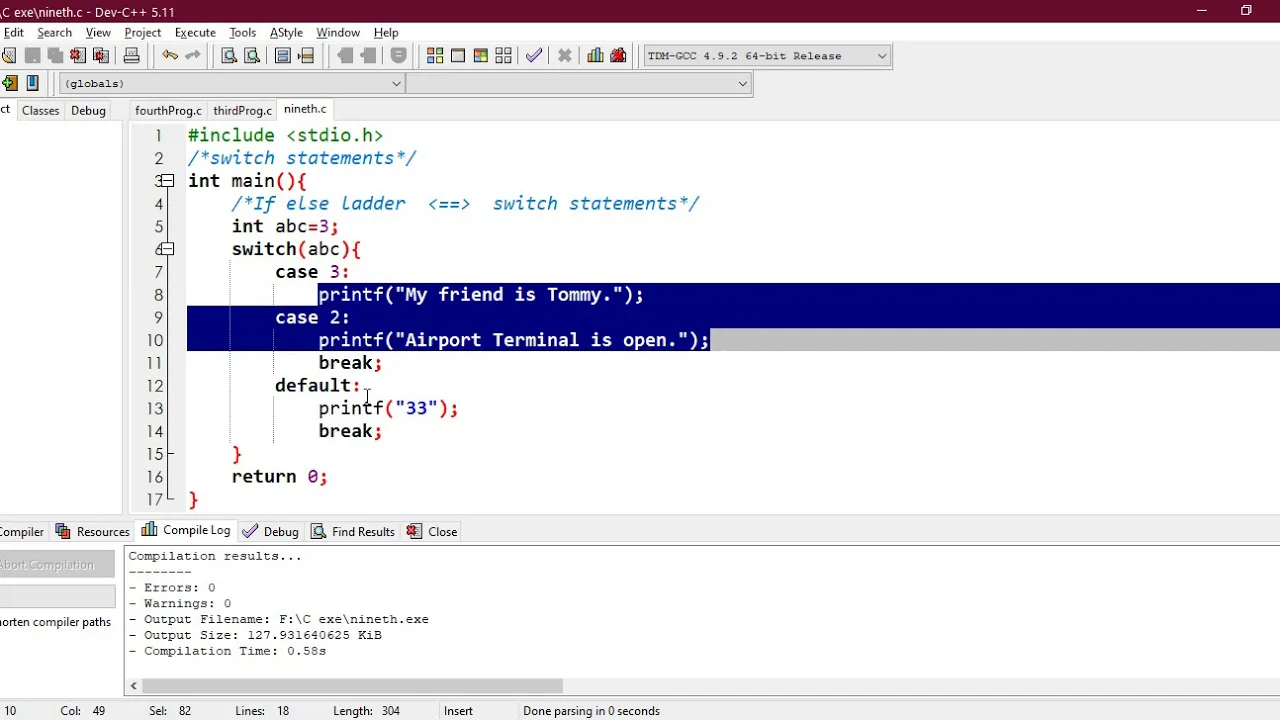The width and height of the screenshot is (1280, 720).
Task: Open the Execute menu
Action: click(x=195, y=32)
